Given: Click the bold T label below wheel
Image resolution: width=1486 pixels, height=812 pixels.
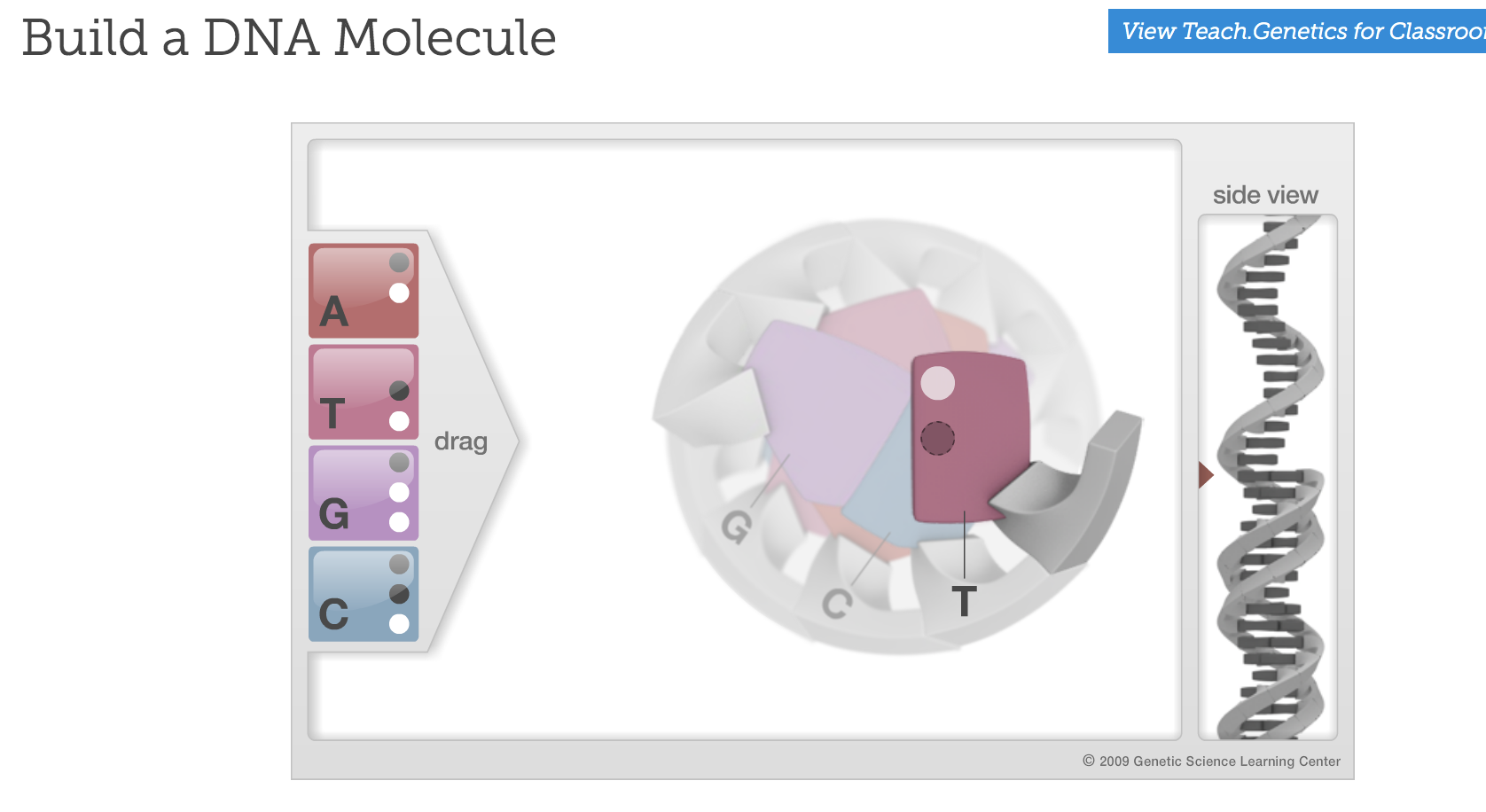Looking at the screenshot, I should pyautogui.click(x=964, y=602).
